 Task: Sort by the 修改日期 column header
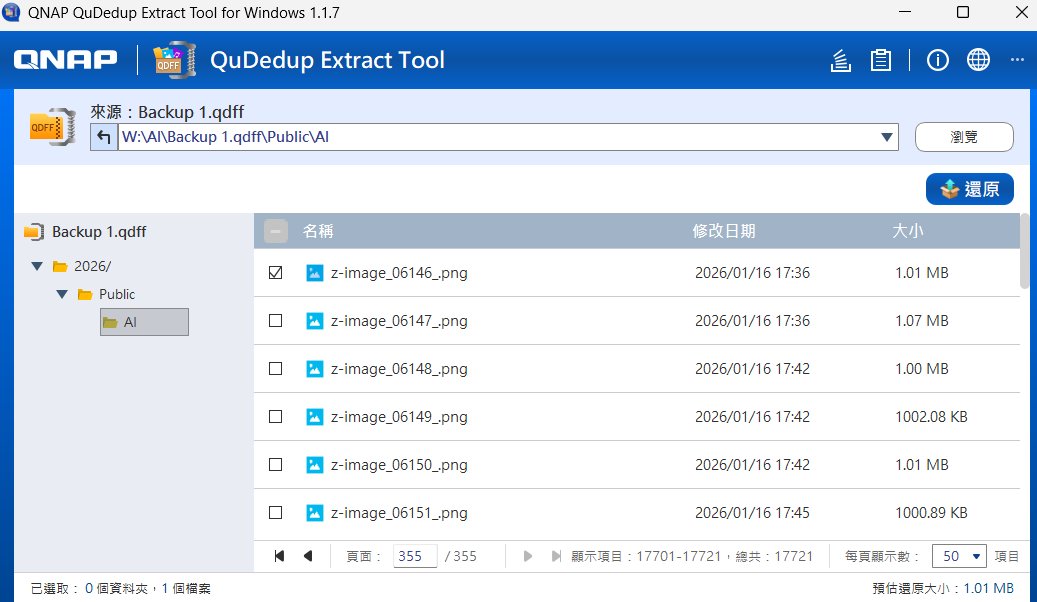point(724,232)
